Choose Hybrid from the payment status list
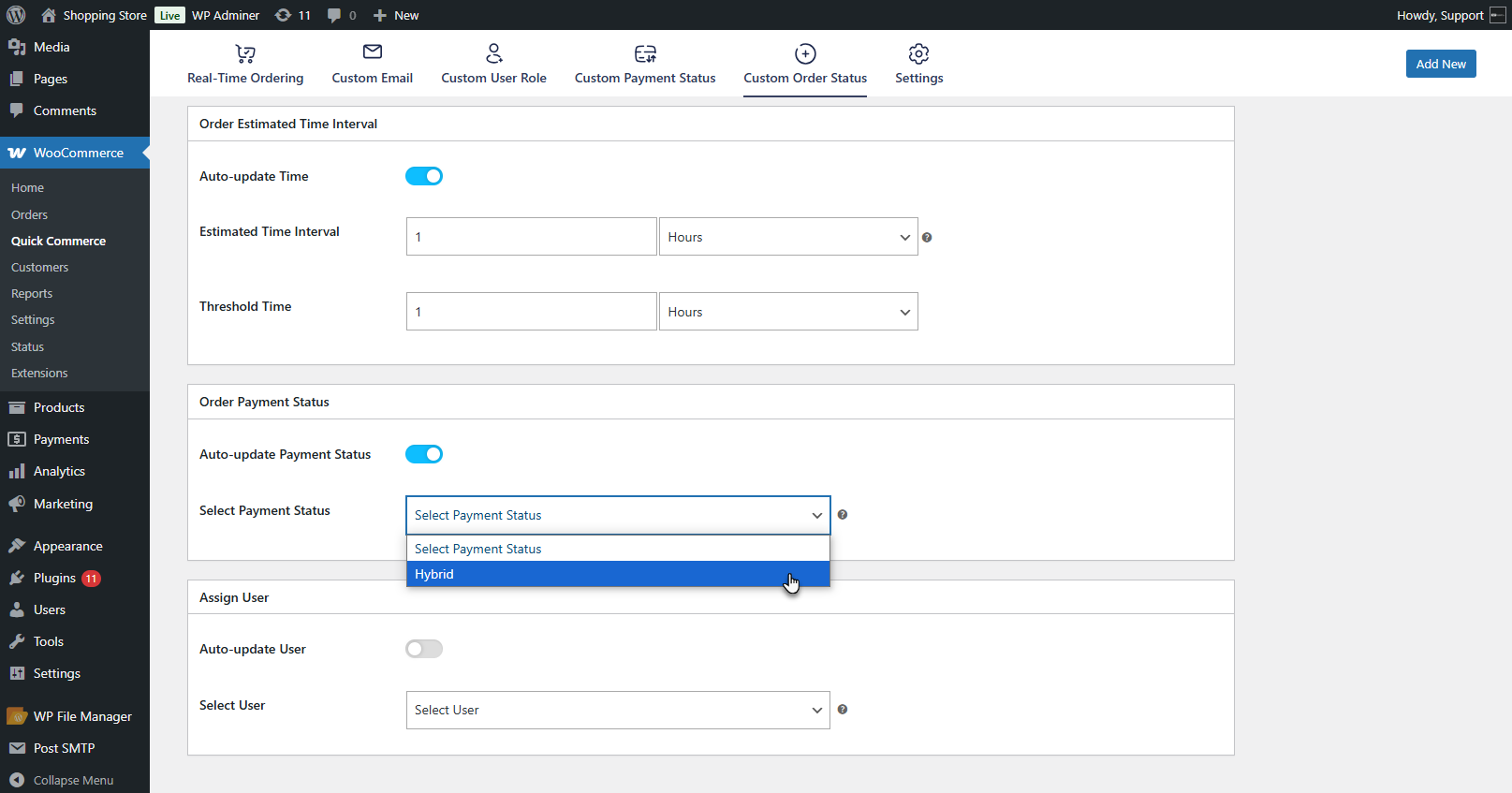 618,574
